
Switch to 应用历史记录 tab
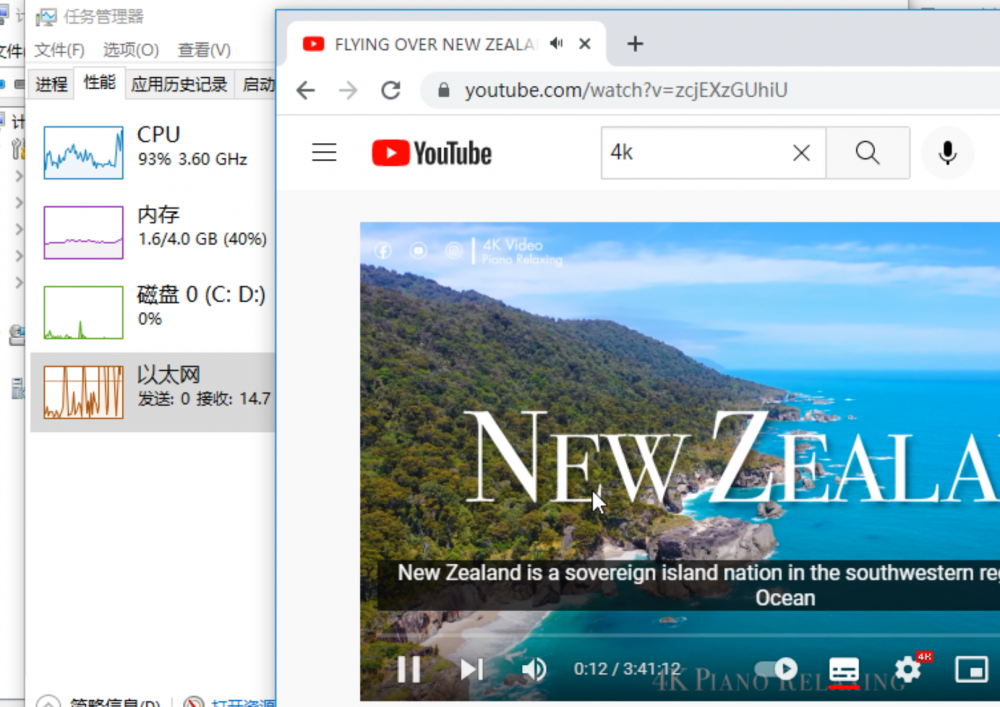[x=179, y=84]
